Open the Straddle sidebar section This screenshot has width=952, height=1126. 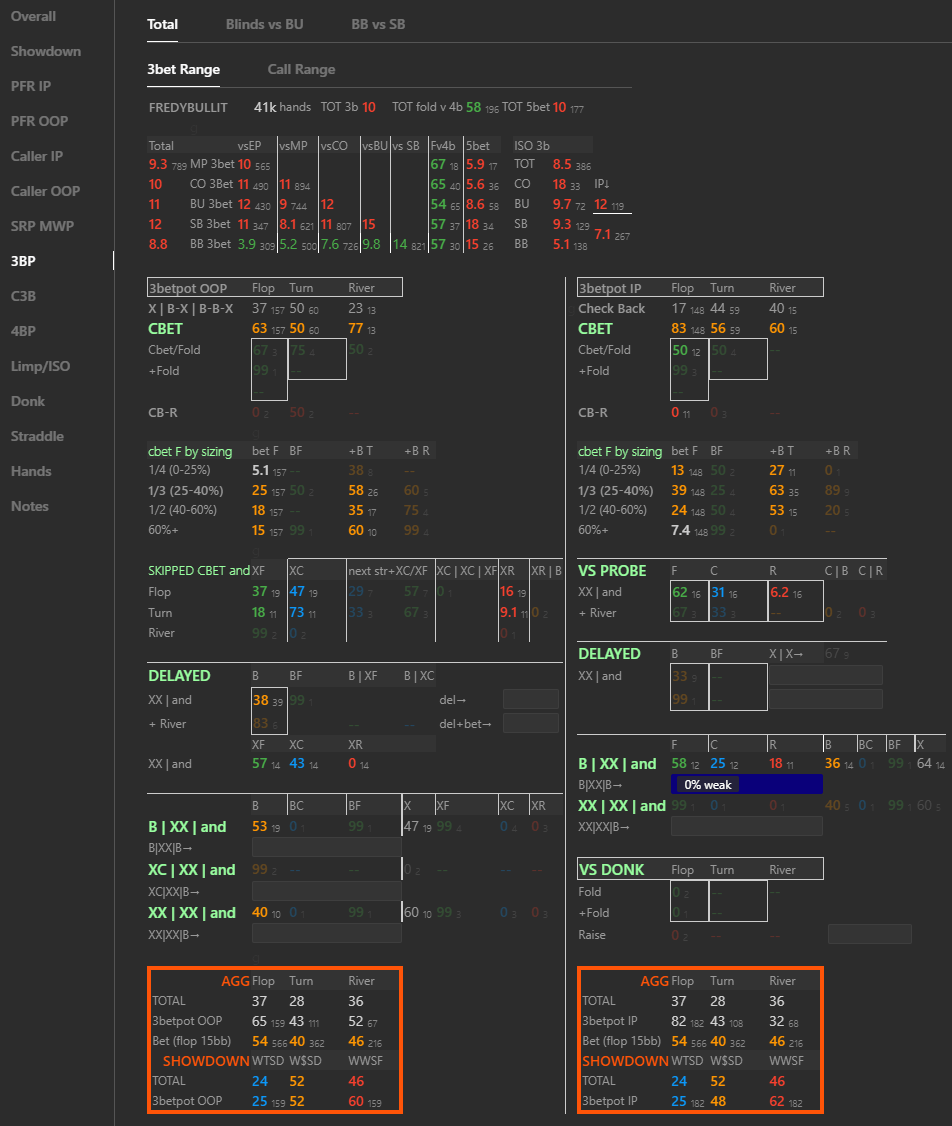pos(37,437)
